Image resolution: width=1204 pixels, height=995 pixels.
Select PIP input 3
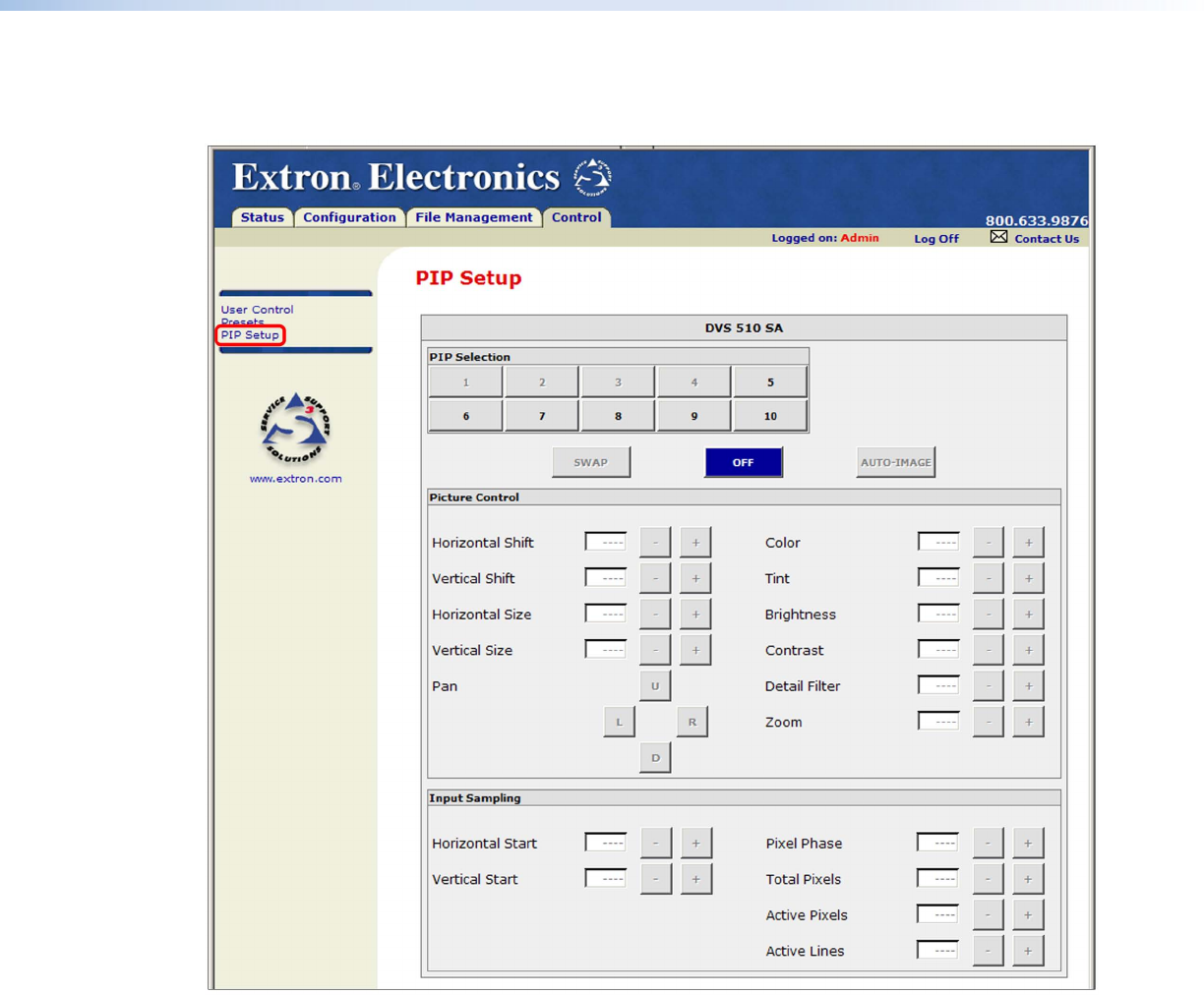tap(618, 381)
